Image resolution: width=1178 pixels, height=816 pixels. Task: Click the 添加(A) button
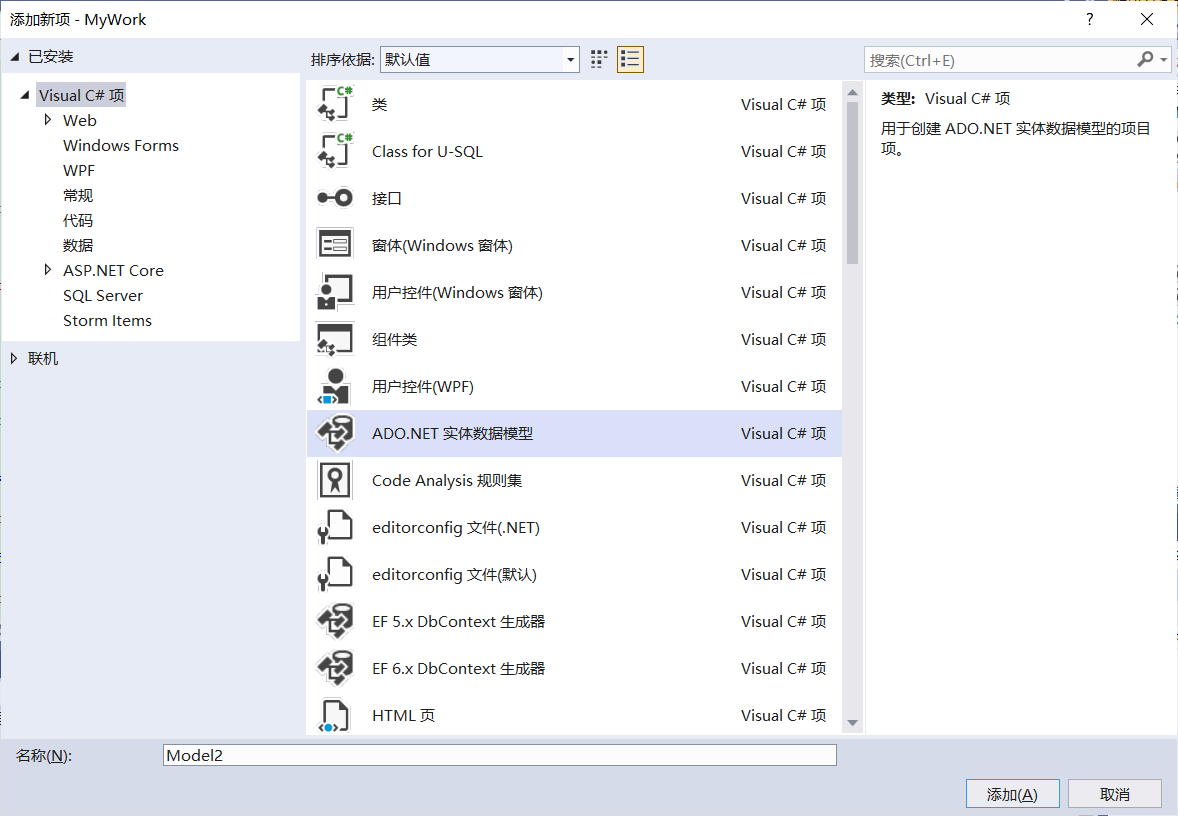1012,793
